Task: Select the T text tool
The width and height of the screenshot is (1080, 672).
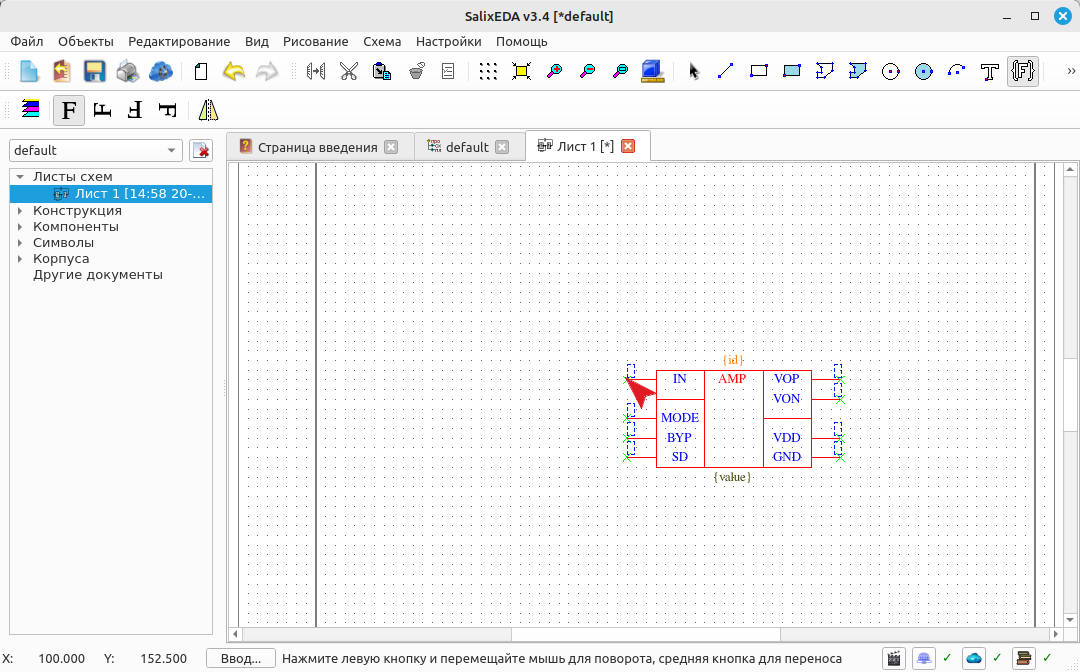Action: [990, 71]
